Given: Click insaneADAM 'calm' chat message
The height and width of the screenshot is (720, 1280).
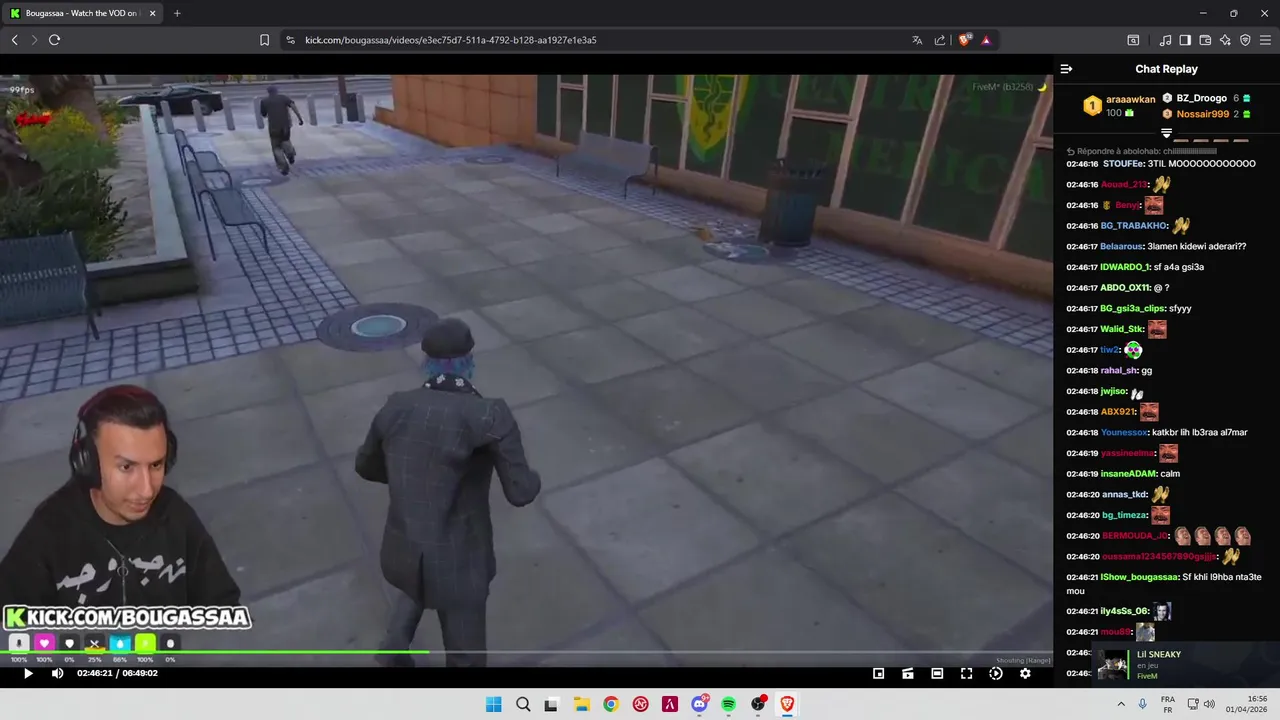Looking at the screenshot, I should [1170, 474].
